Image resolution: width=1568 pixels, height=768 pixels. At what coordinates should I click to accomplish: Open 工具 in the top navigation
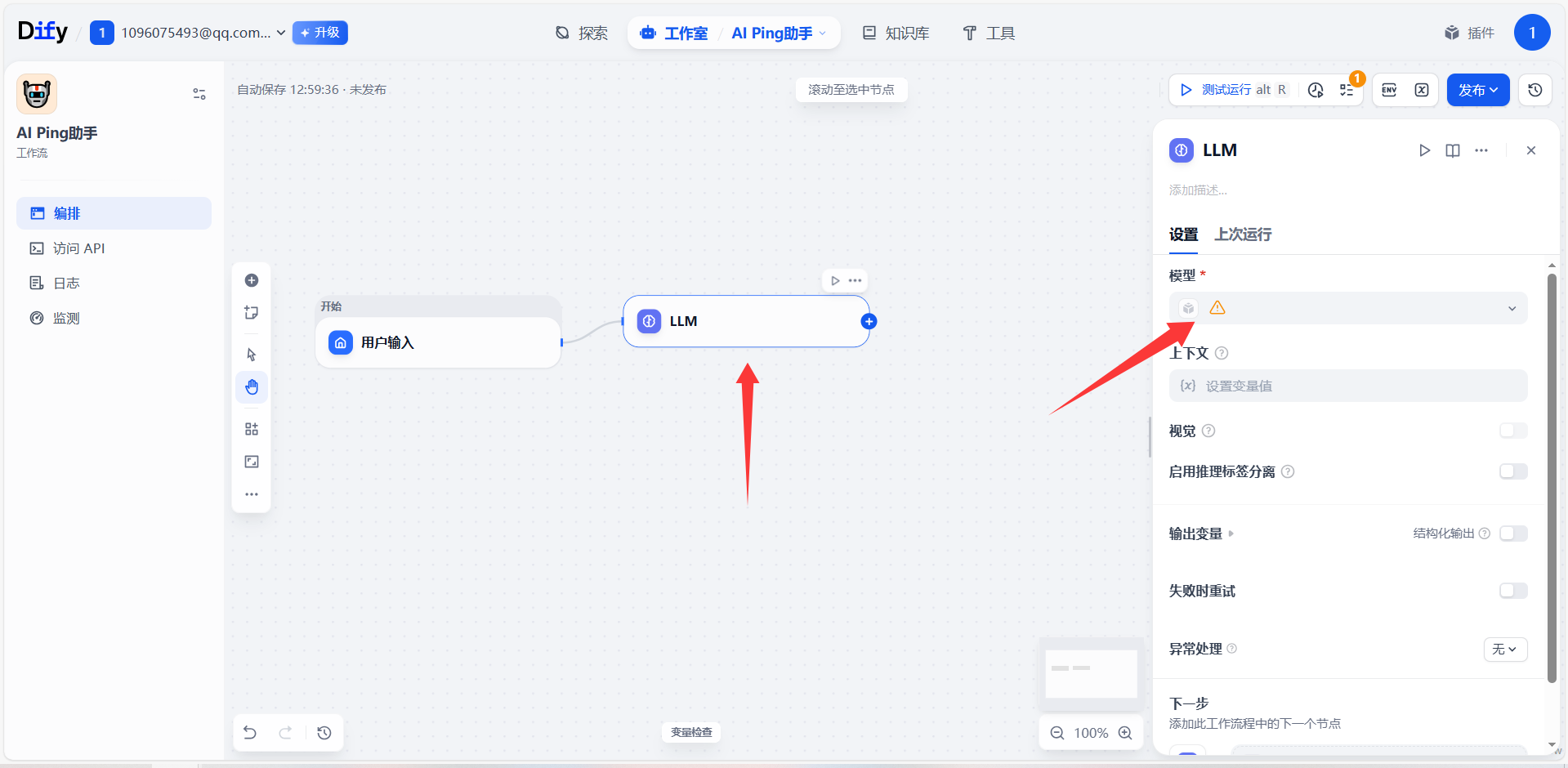989,33
